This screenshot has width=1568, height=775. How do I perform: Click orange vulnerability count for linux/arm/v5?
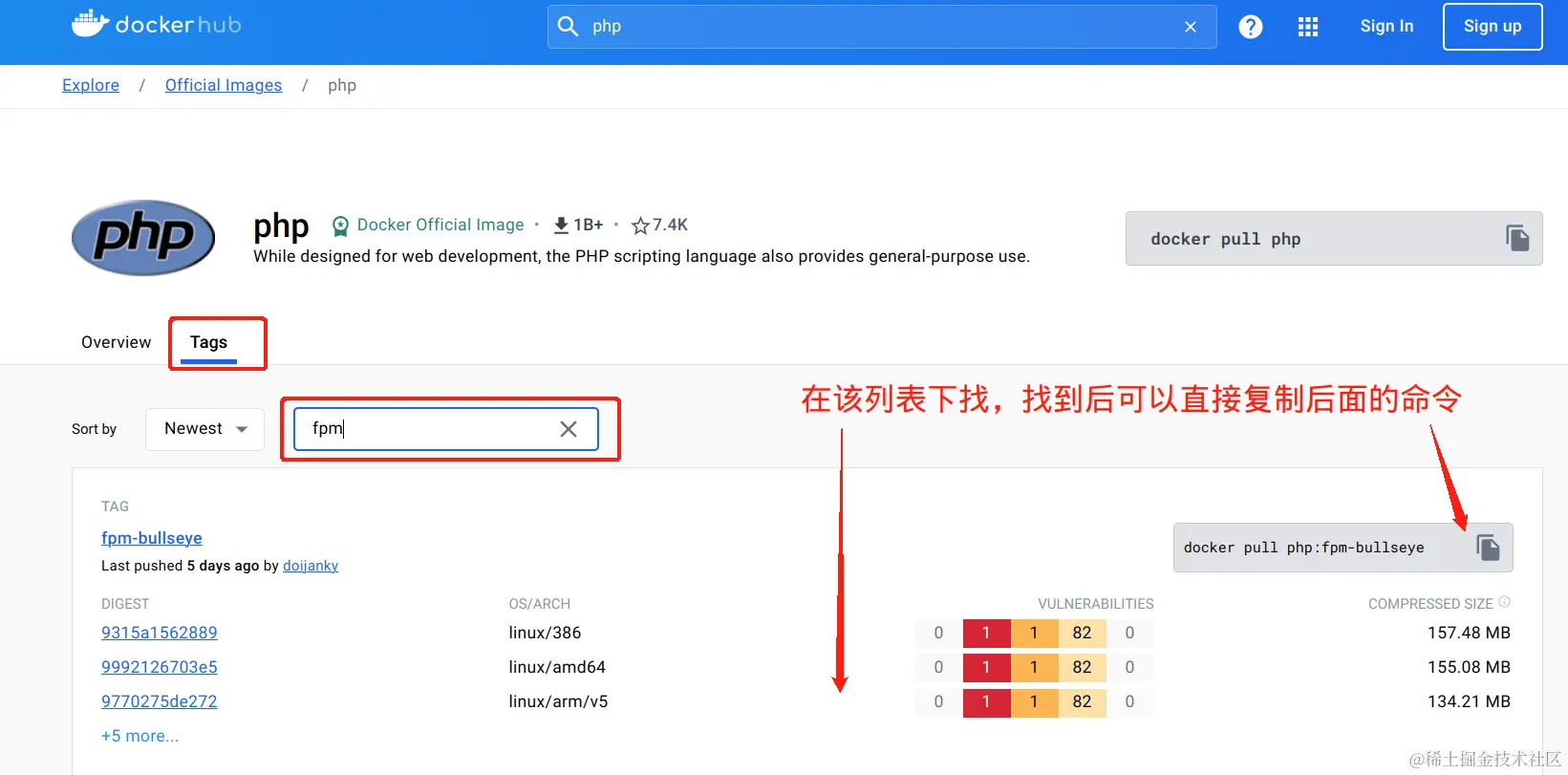pyautogui.click(x=1034, y=701)
